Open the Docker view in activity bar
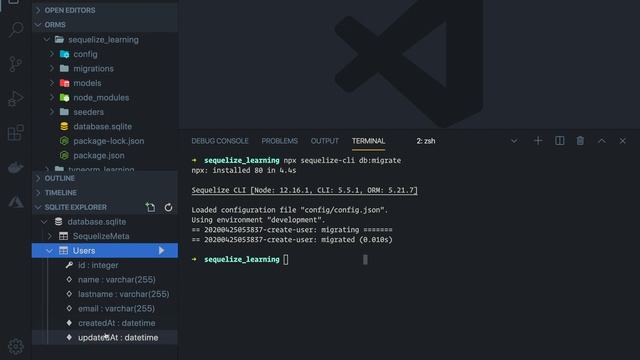Image resolution: width=640 pixels, height=360 pixels. 16,167
